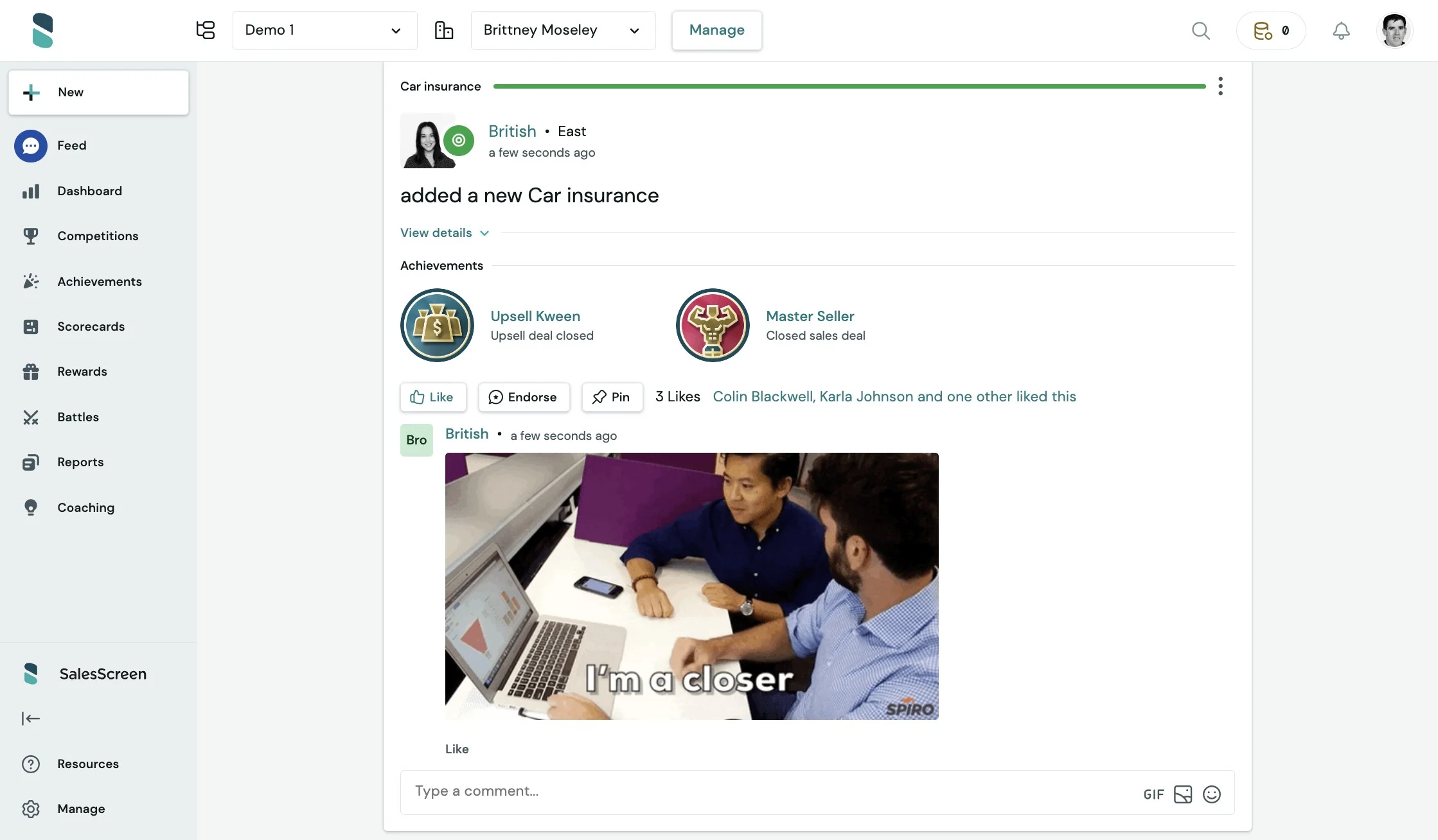Viewport: 1438px width, 840px height.
Task: Open the user profile avatar menu
Action: tap(1394, 30)
